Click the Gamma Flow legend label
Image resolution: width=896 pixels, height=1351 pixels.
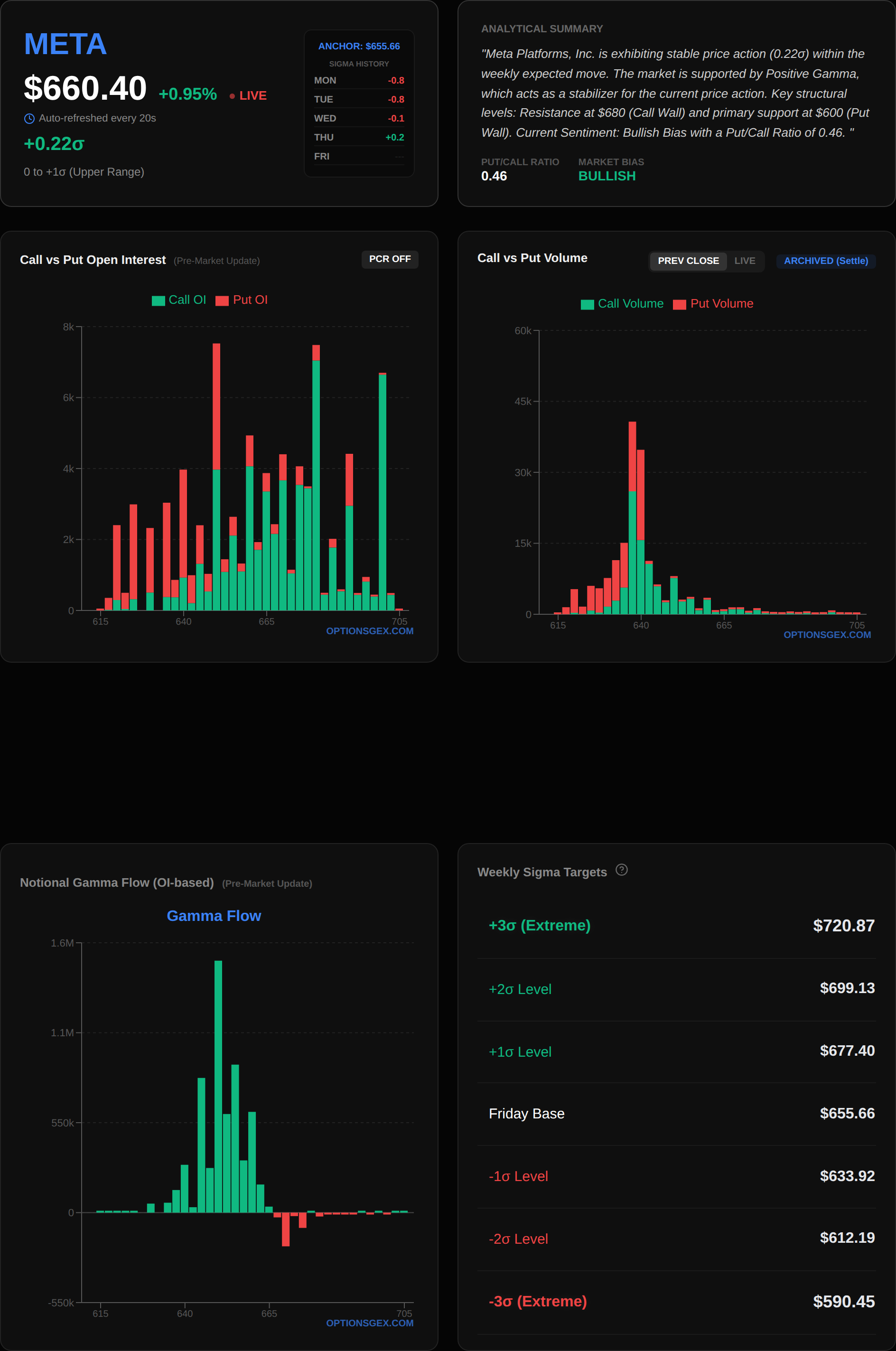click(x=214, y=916)
